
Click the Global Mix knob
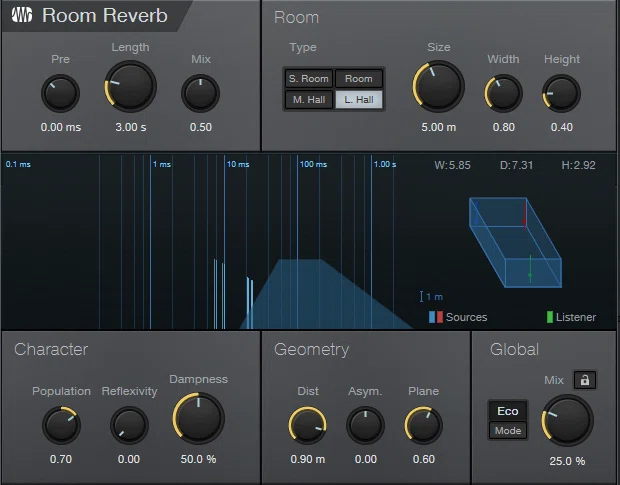pyautogui.click(x=567, y=421)
